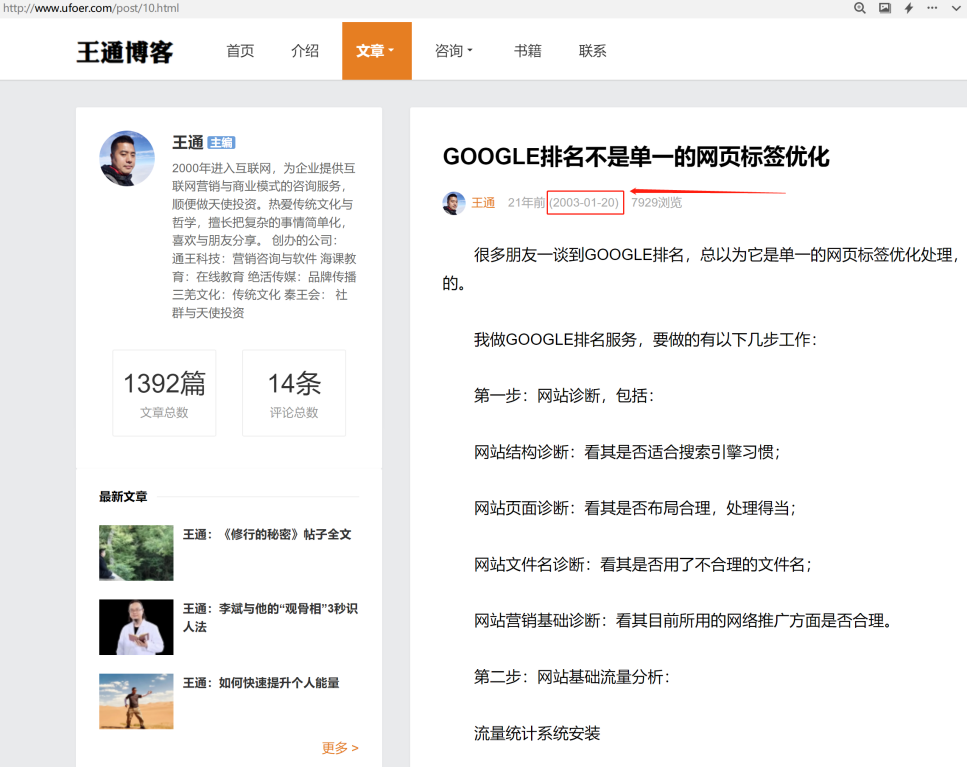
Task: Click the 最新文章 section heading
Action: click(x=123, y=496)
